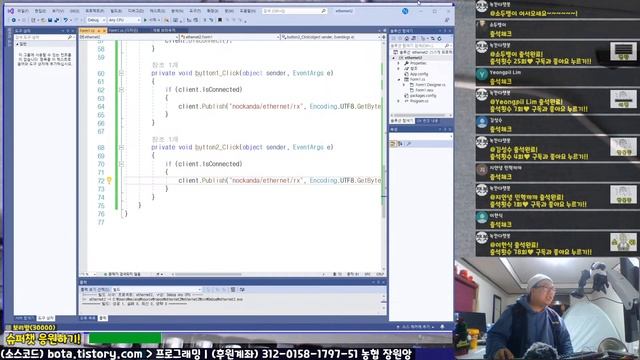
Task: Click the Save file toolbar icon
Action: coord(50,20)
